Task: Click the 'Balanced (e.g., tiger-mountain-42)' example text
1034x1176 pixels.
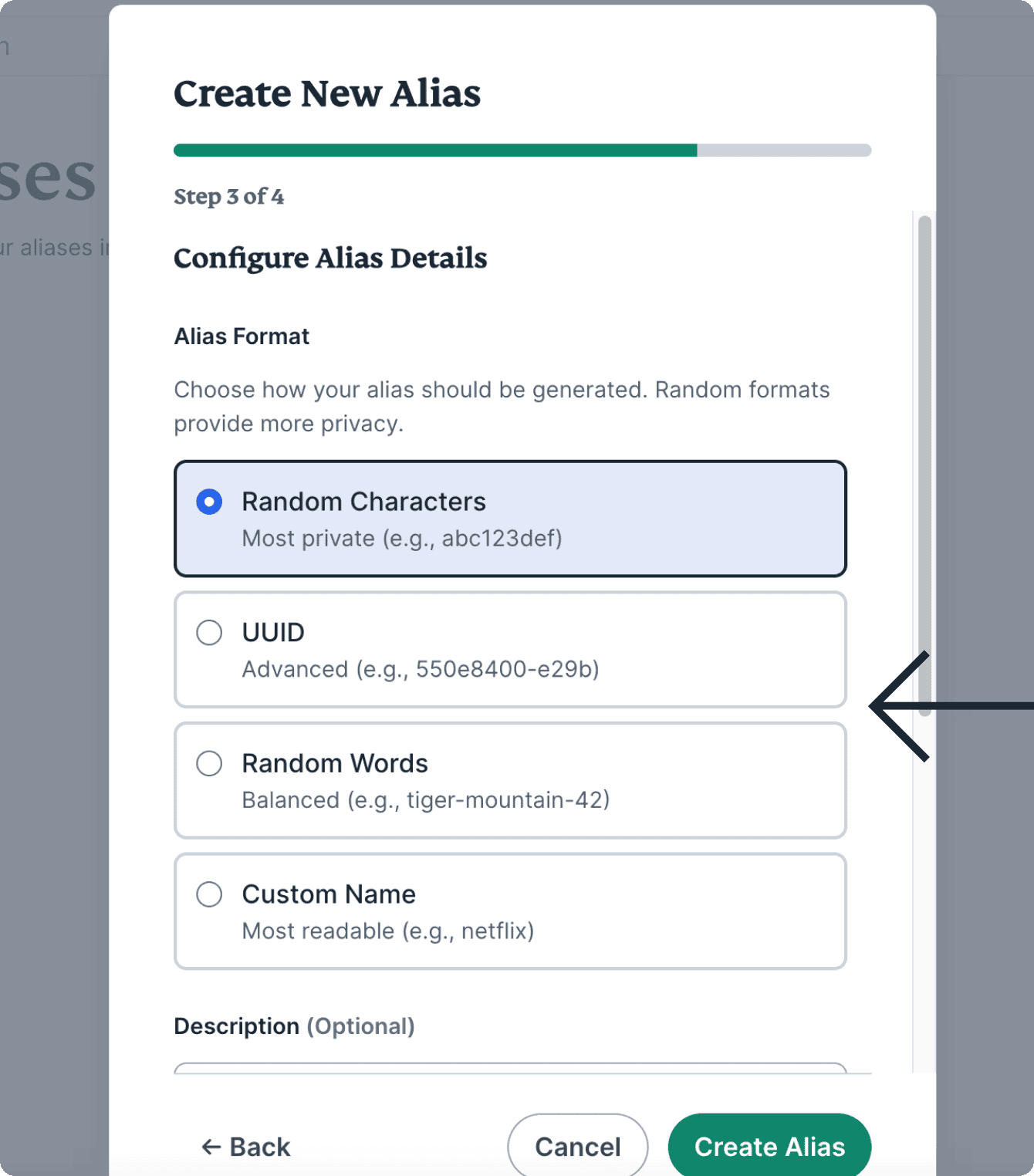Action: point(426,800)
